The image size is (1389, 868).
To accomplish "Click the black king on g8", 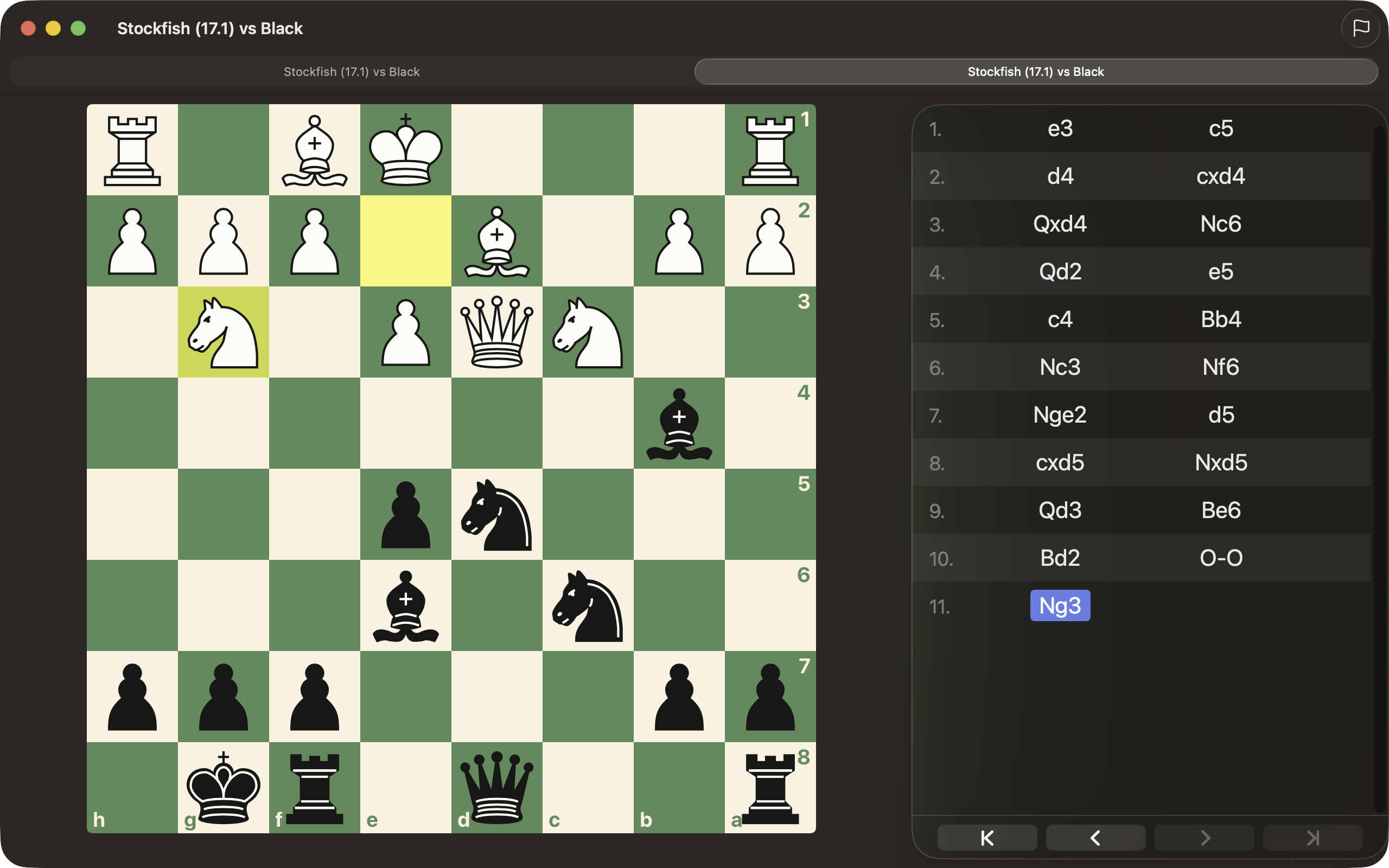I will [x=224, y=788].
